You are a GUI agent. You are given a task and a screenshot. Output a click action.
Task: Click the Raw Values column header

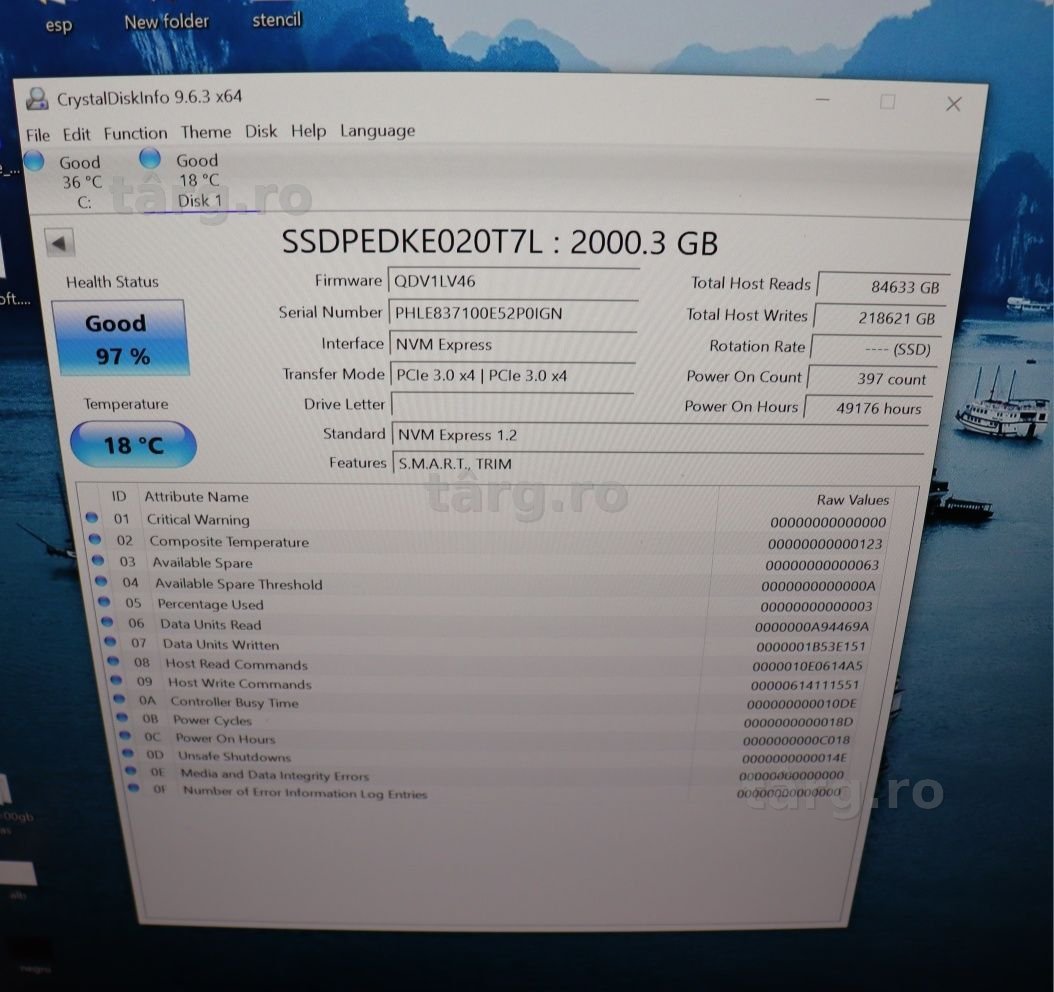[852, 499]
